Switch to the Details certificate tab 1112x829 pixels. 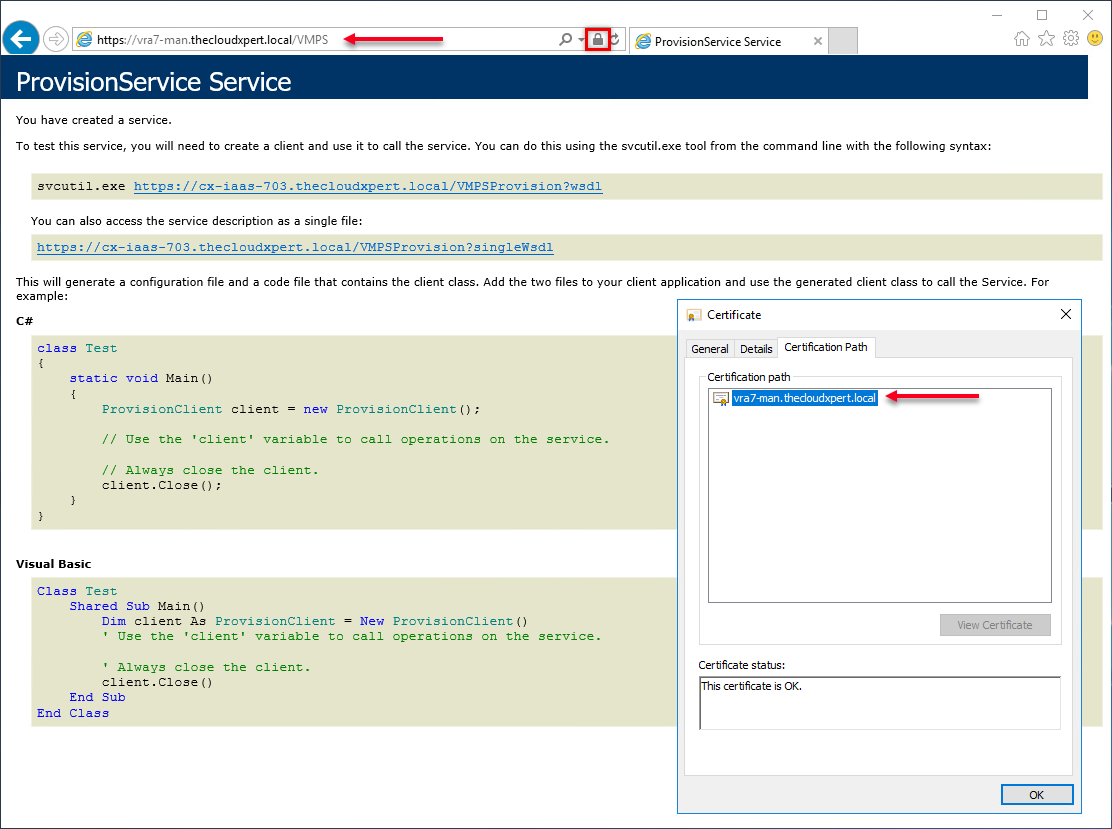point(756,348)
